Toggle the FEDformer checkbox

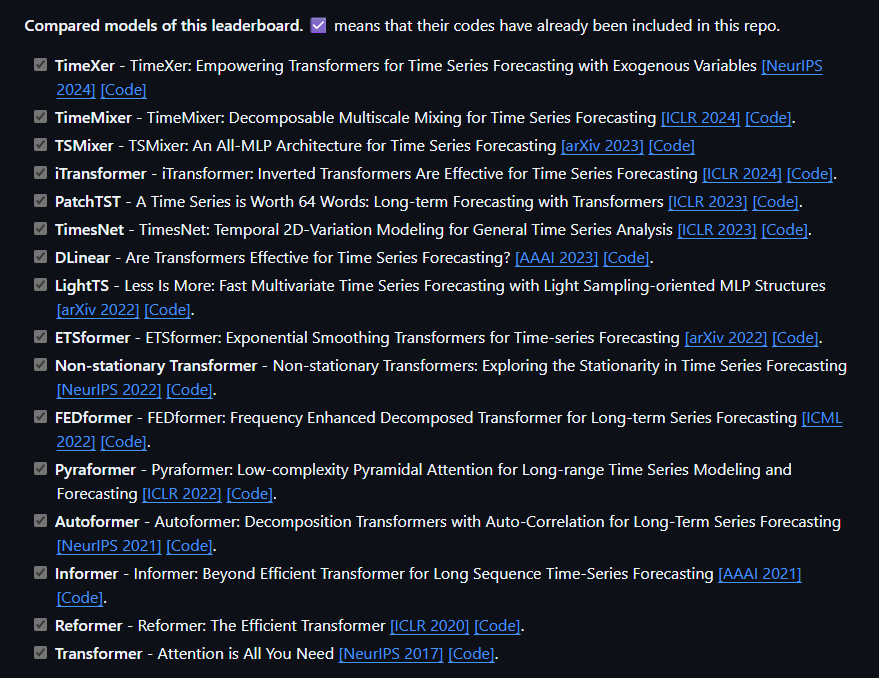pos(40,417)
